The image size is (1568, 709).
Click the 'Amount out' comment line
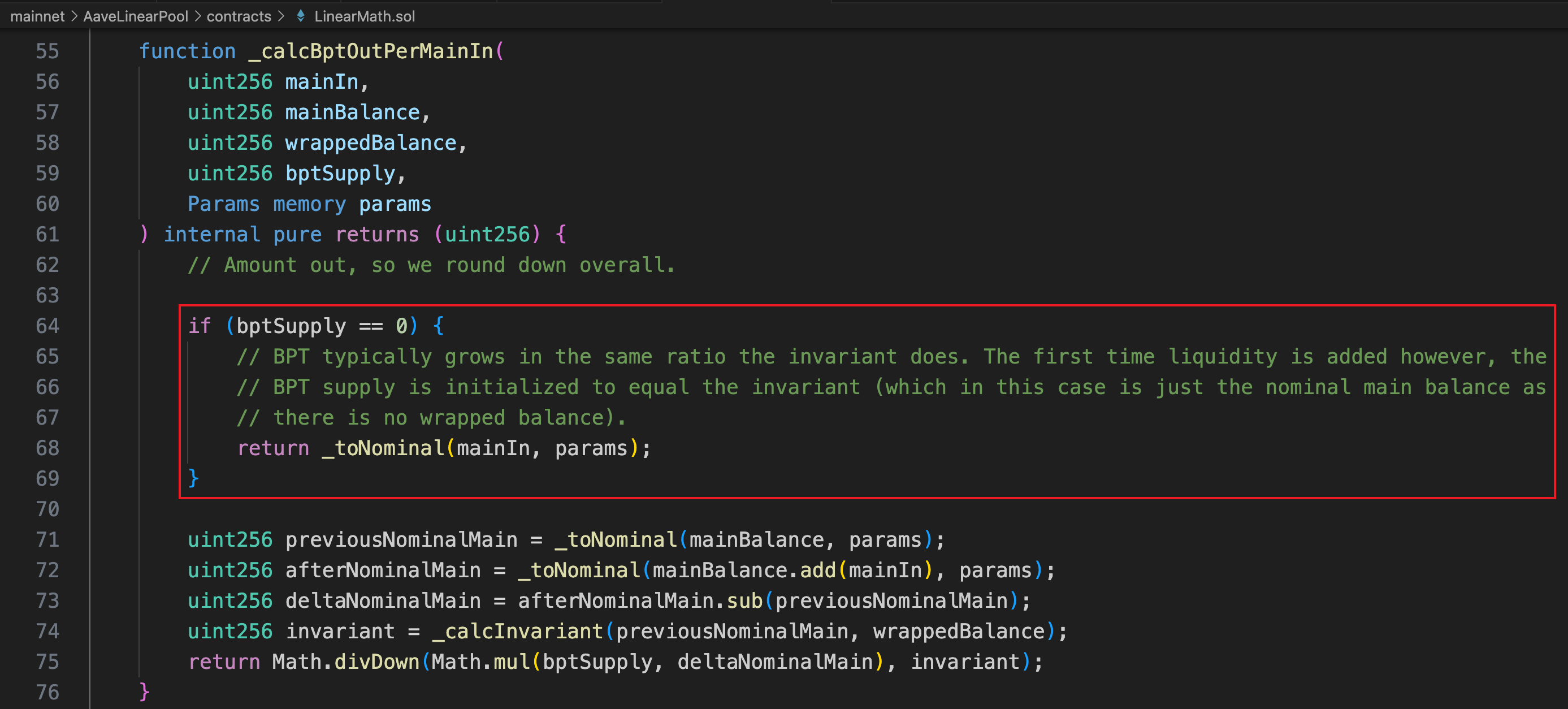click(x=431, y=265)
